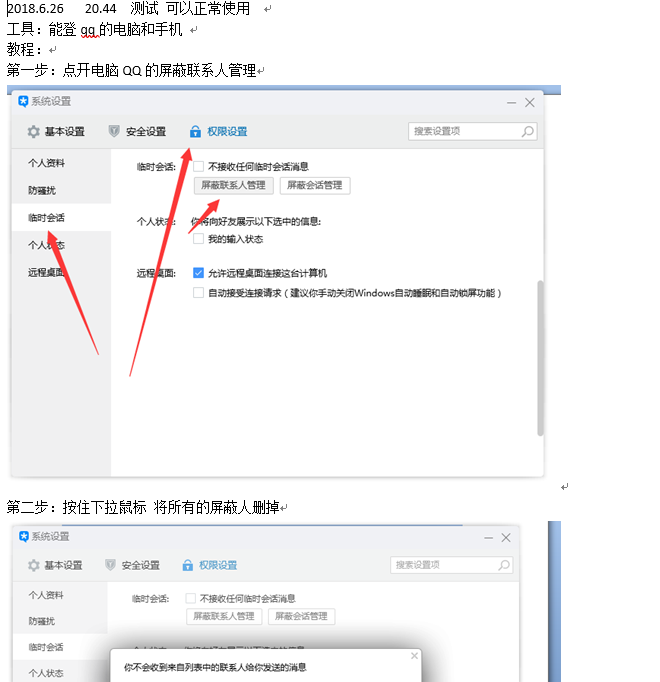
Task: Click the vertical scrollbar in first settings window
Action: (x=540, y=358)
